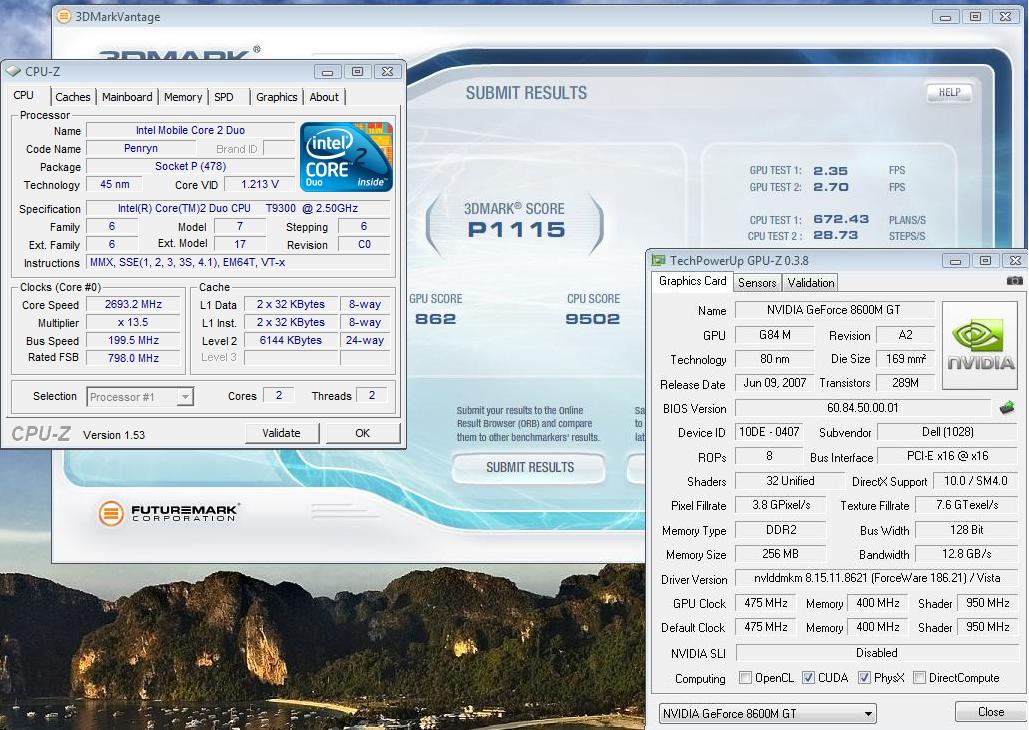Open the Processor #1 selection dropdown
Screen dimensions: 1029x730
(140, 397)
